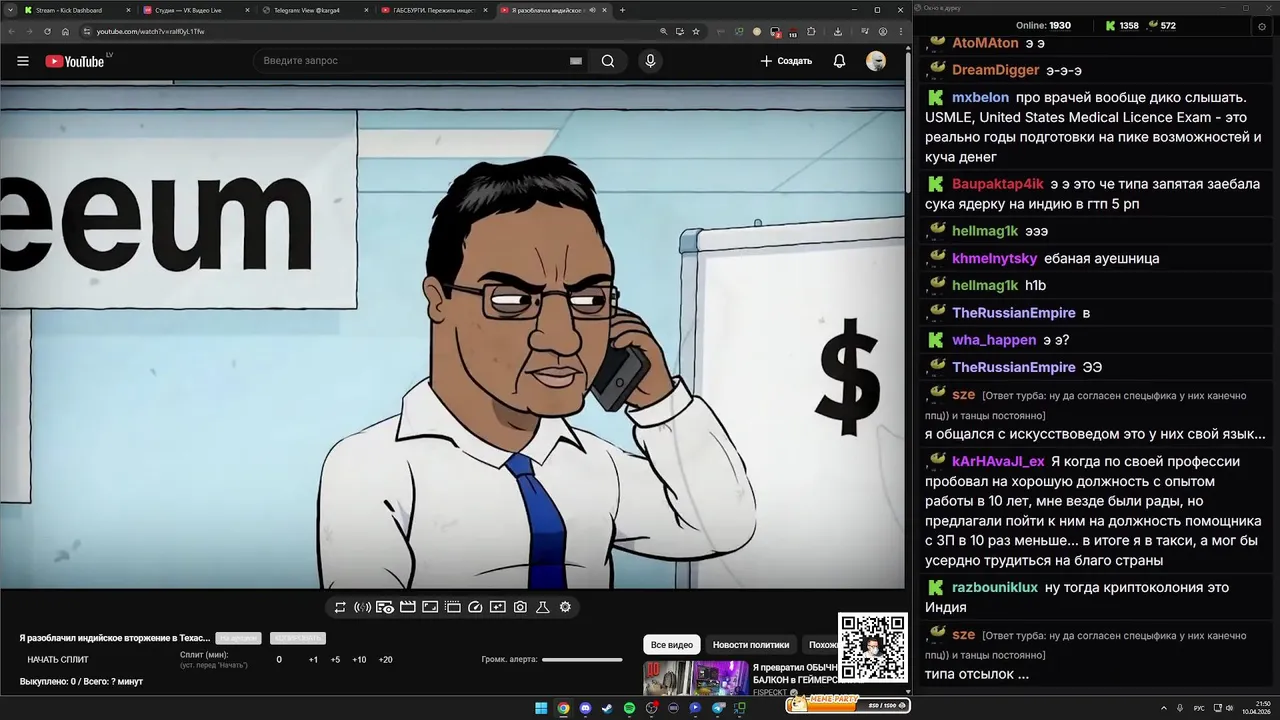Focus the YouTube search field

point(410,61)
